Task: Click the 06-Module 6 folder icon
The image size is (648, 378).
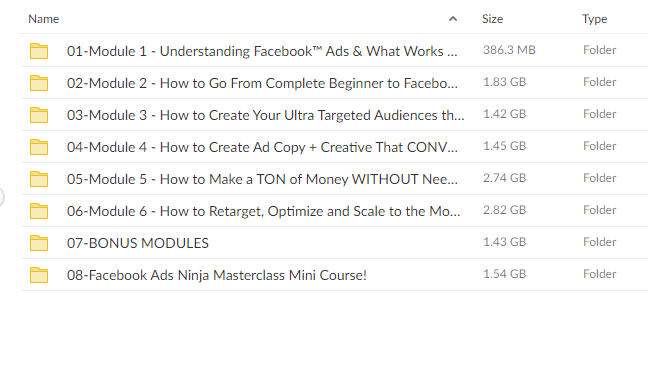Action: click(x=39, y=211)
